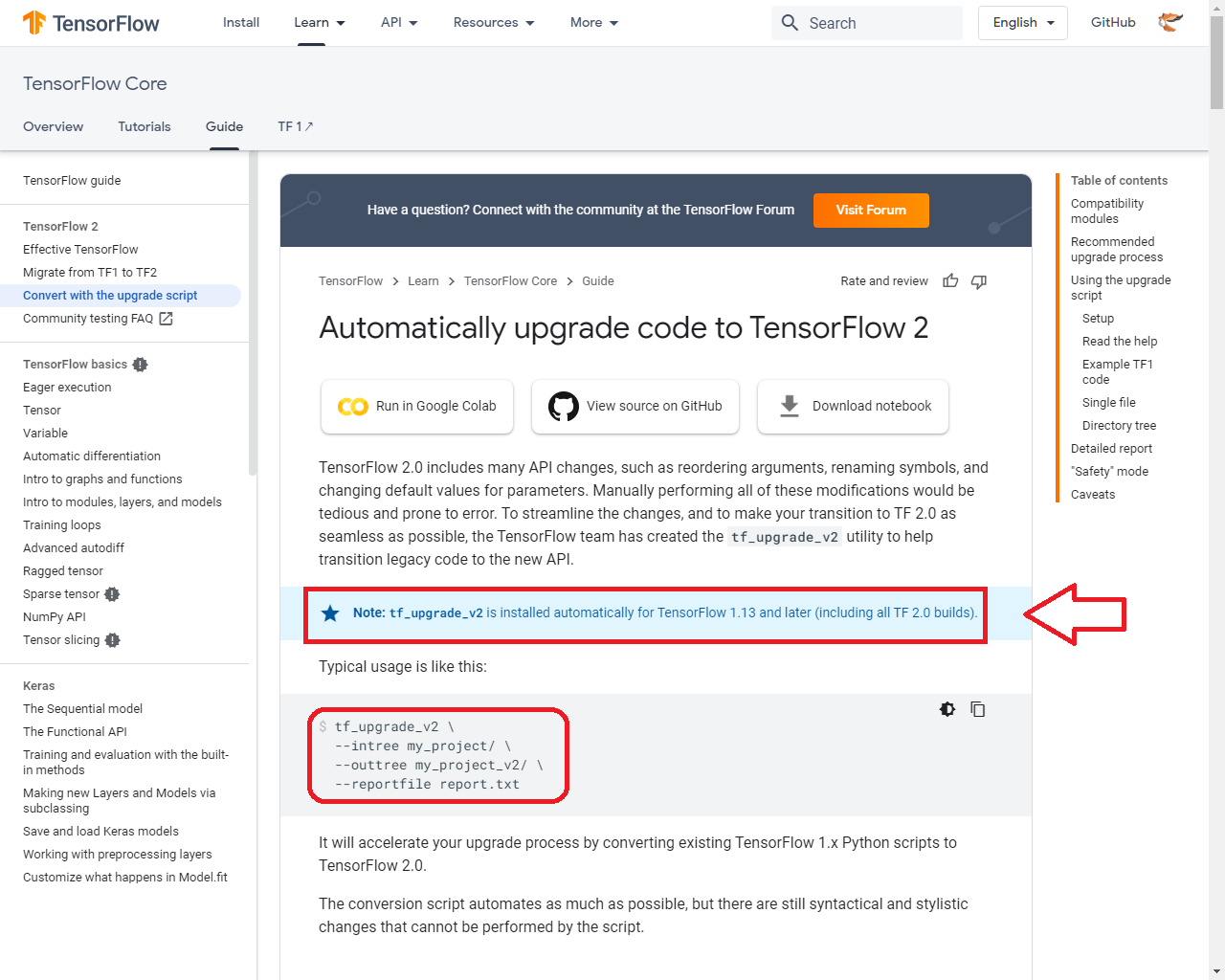The width and height of the screenshot is (1225, 980).
Task: Click the search magnifier icon
Action: [x=790, y=22]
